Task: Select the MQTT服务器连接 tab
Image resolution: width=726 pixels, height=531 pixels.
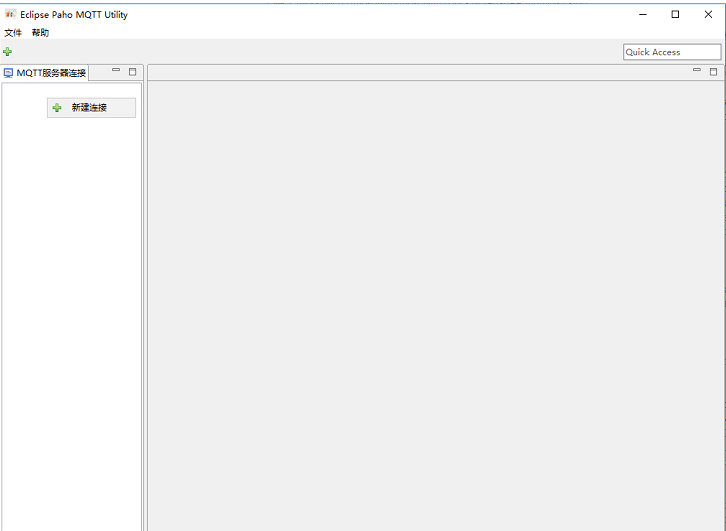Action: point(45,73)
